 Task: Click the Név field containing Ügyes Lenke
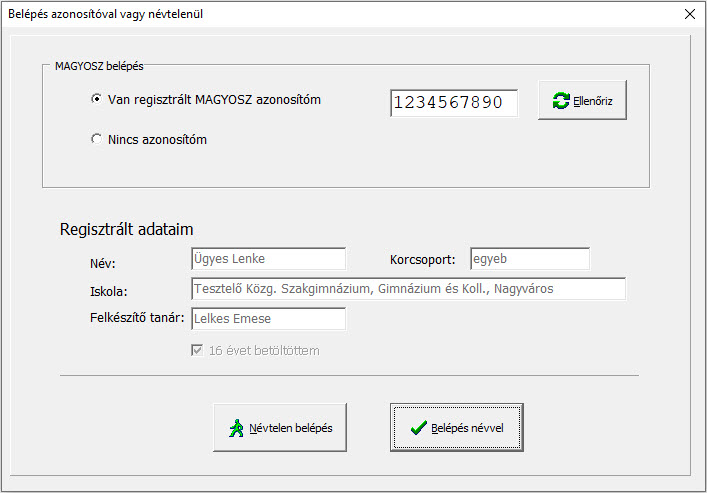pyautogui.click(x=269, y=258)
